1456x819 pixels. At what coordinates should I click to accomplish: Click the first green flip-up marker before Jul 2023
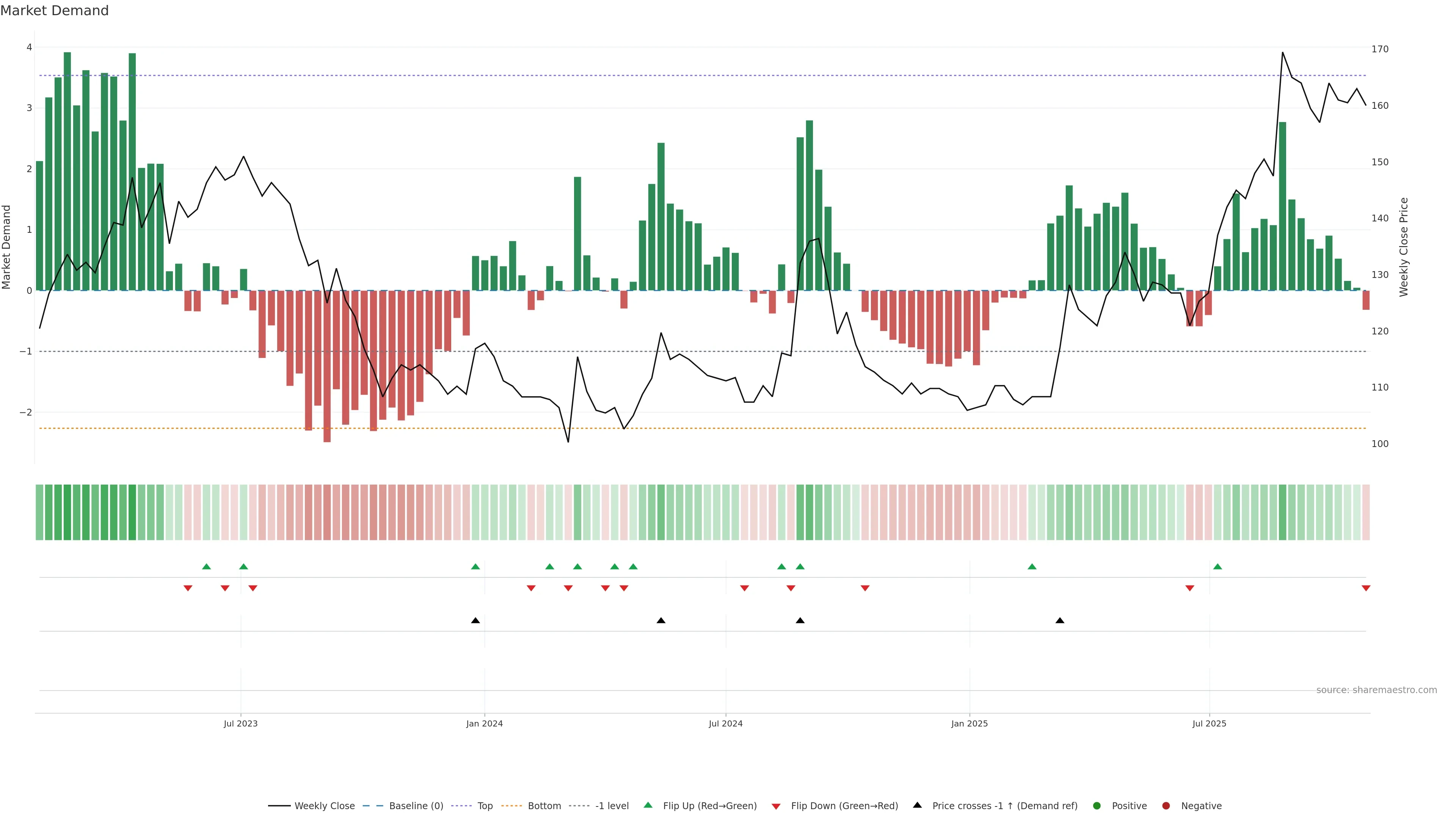coord(206,566)
